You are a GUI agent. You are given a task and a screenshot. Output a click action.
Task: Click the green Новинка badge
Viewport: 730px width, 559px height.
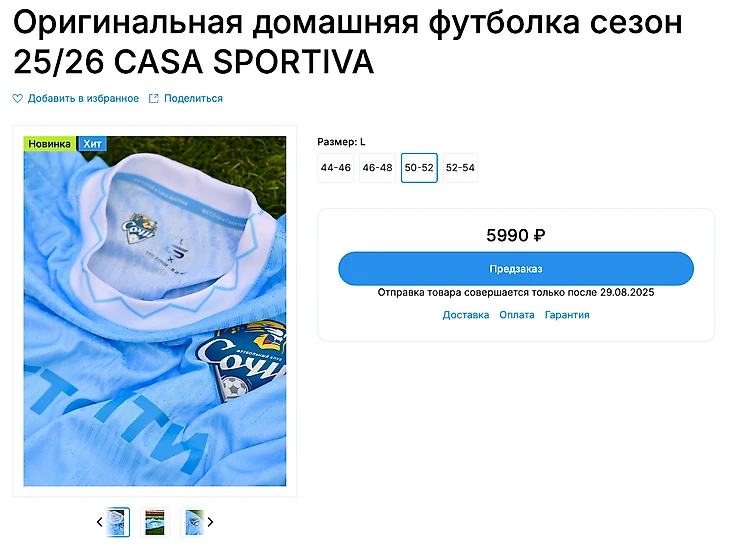tap(49, 143)
